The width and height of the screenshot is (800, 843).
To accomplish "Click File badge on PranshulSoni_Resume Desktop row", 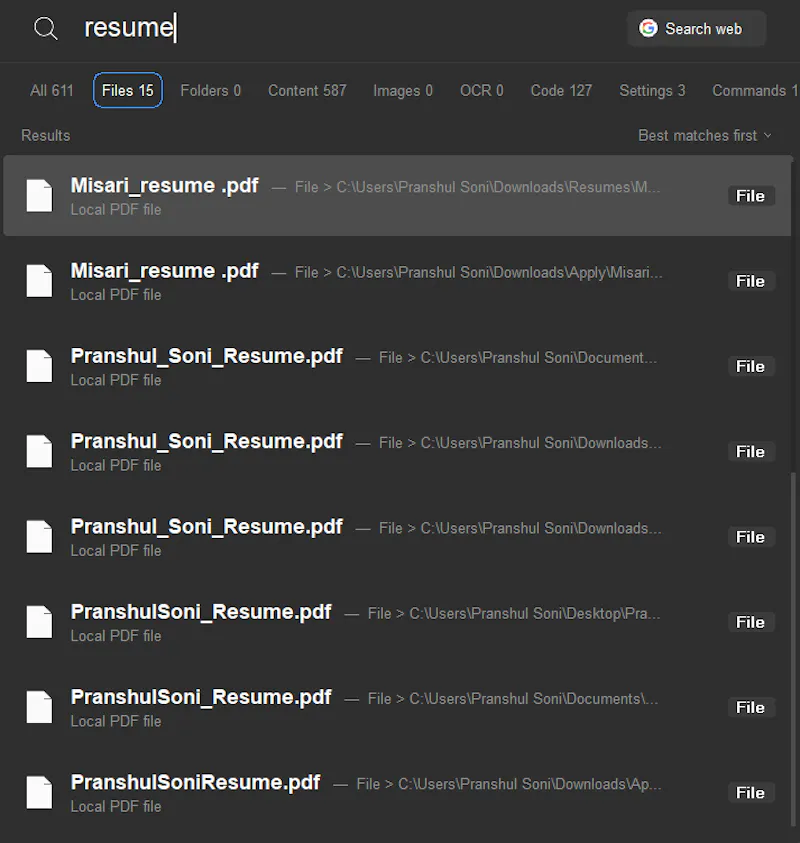I will click(751, 622).
